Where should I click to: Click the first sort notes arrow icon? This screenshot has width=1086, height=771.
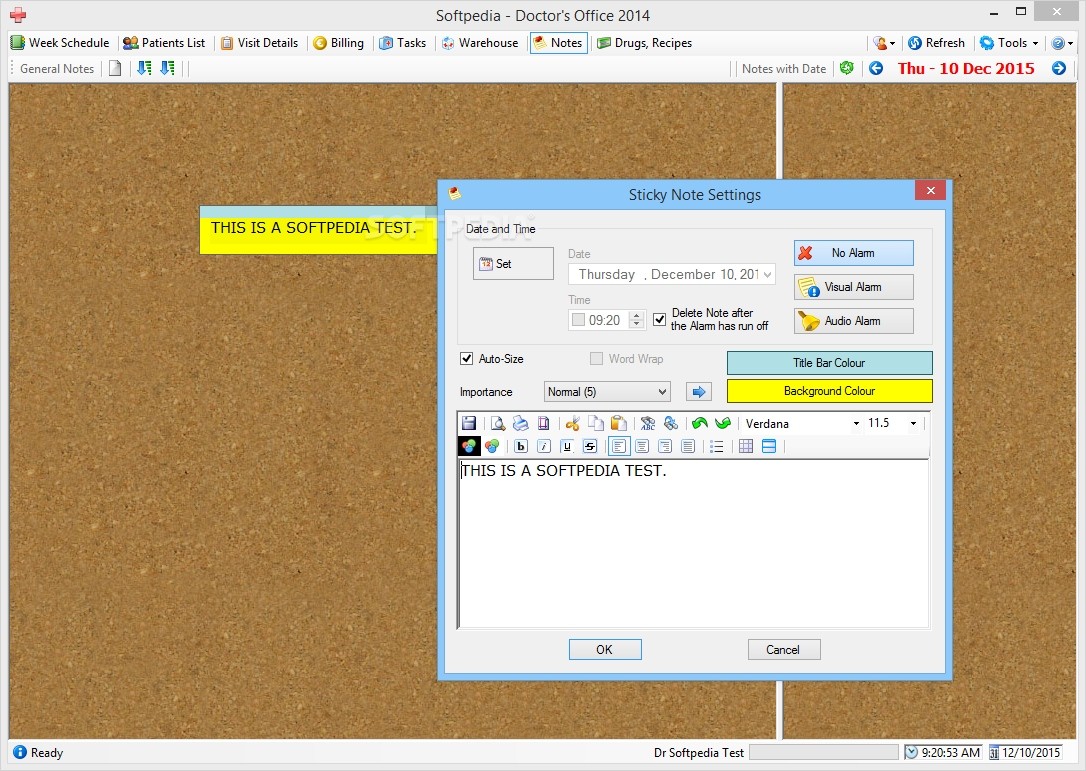tap(144, 68)
